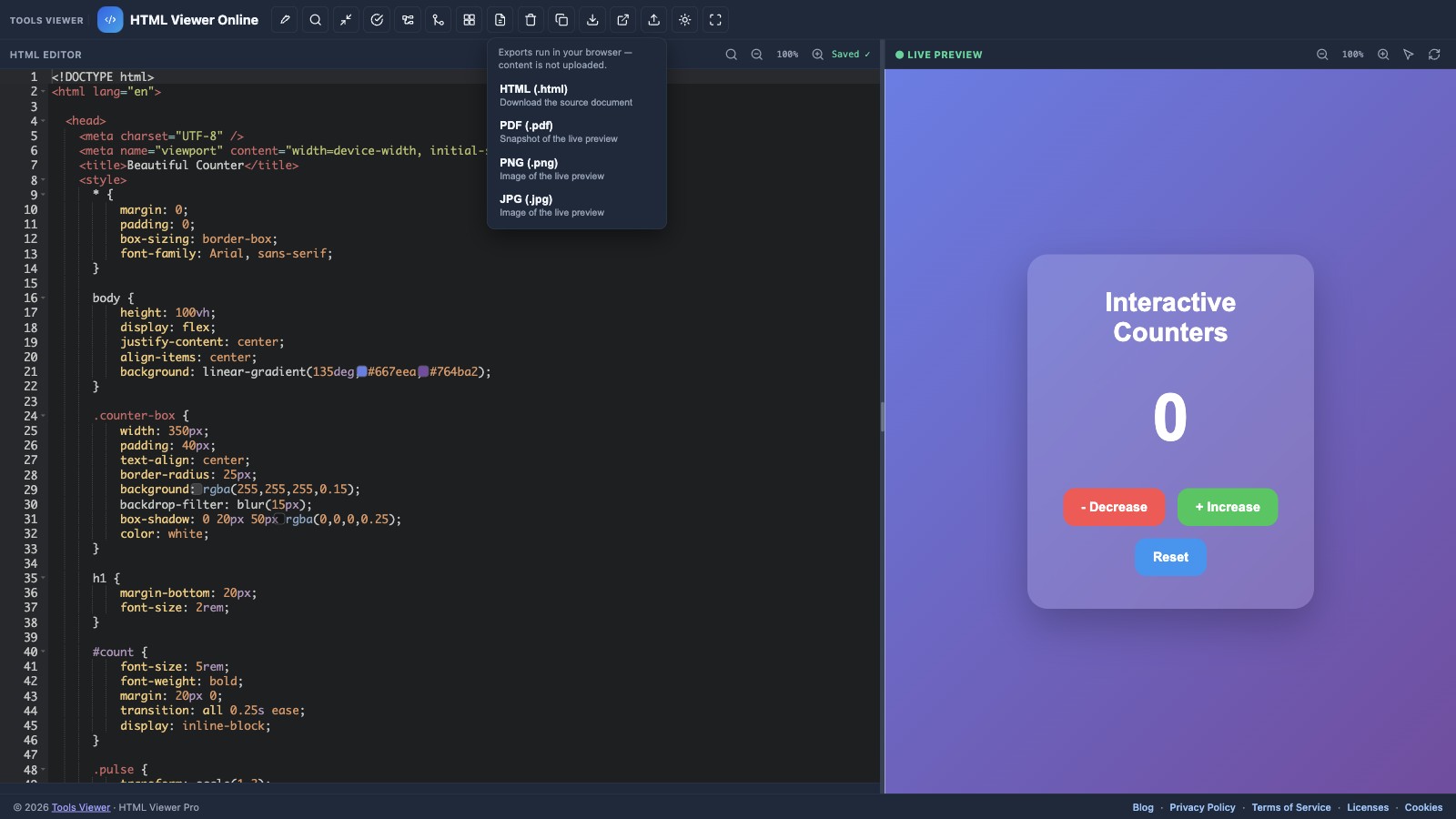The image size is (1456, 819).
Task: Click the trash can clear icon
Action: (531, 20)
